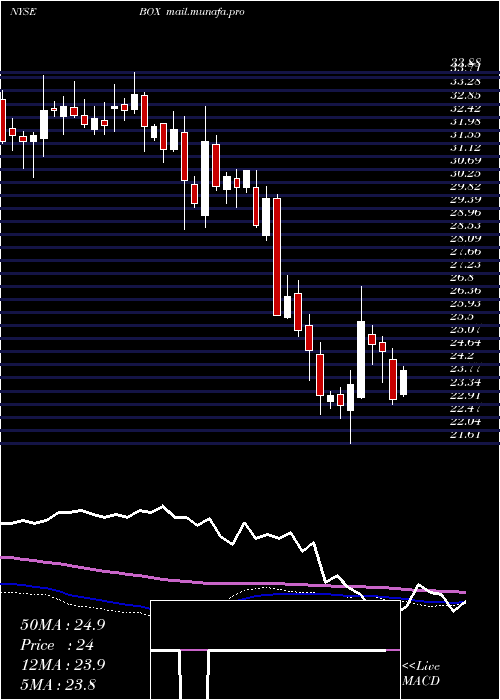This screenshot has width=500, height=700.
Task: Pick the 30.69 axis value
Action: pyautogui.click(x=465, y=160)
